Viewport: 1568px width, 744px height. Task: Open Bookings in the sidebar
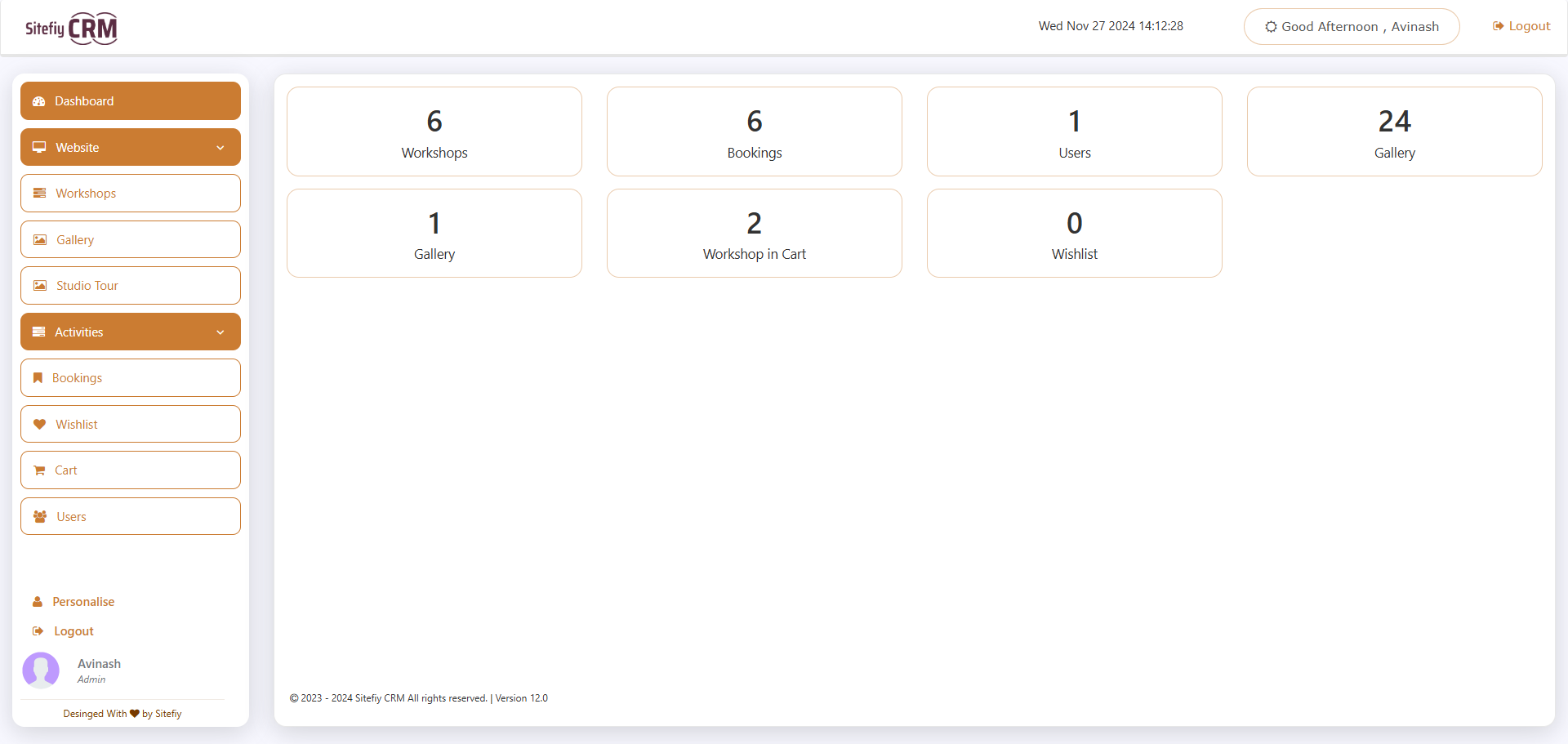point(131,378)
